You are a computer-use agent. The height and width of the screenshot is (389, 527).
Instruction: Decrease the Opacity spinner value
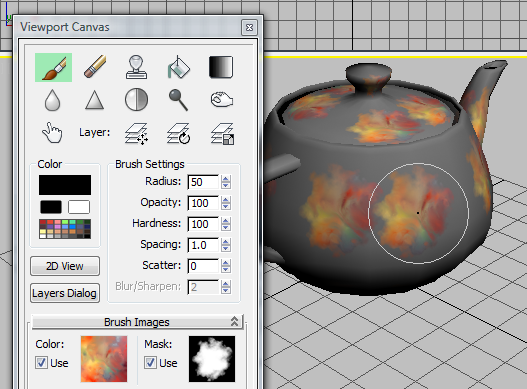[226, 207]
